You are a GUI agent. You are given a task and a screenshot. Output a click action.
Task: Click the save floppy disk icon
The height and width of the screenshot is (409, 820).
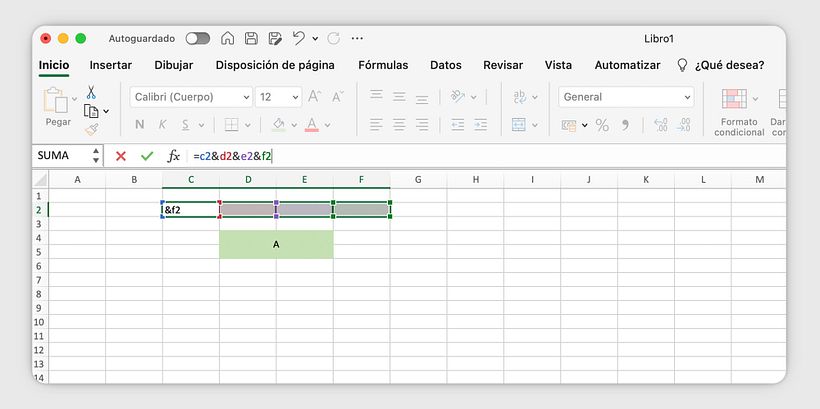click(x=252, y=38)
